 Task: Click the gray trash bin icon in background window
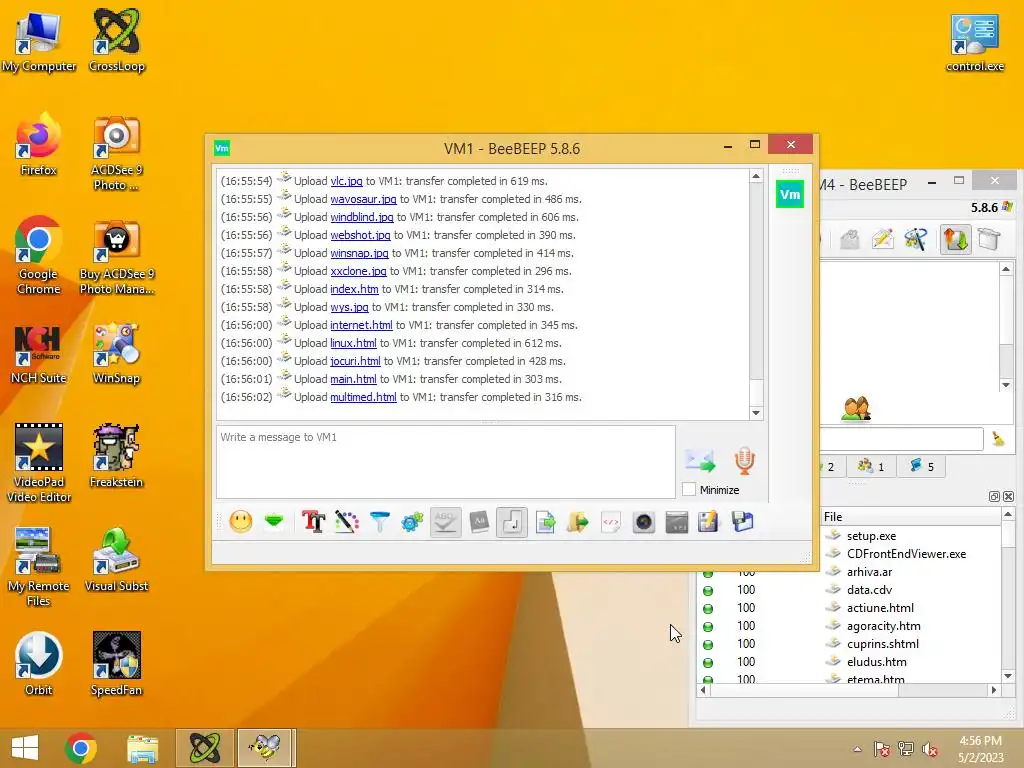pyautogui.click(x=989, y=238)
